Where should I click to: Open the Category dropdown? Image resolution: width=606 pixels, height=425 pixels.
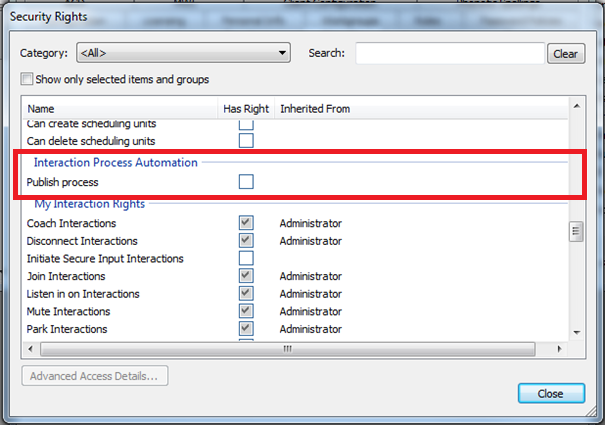click(x=182, y=53)
